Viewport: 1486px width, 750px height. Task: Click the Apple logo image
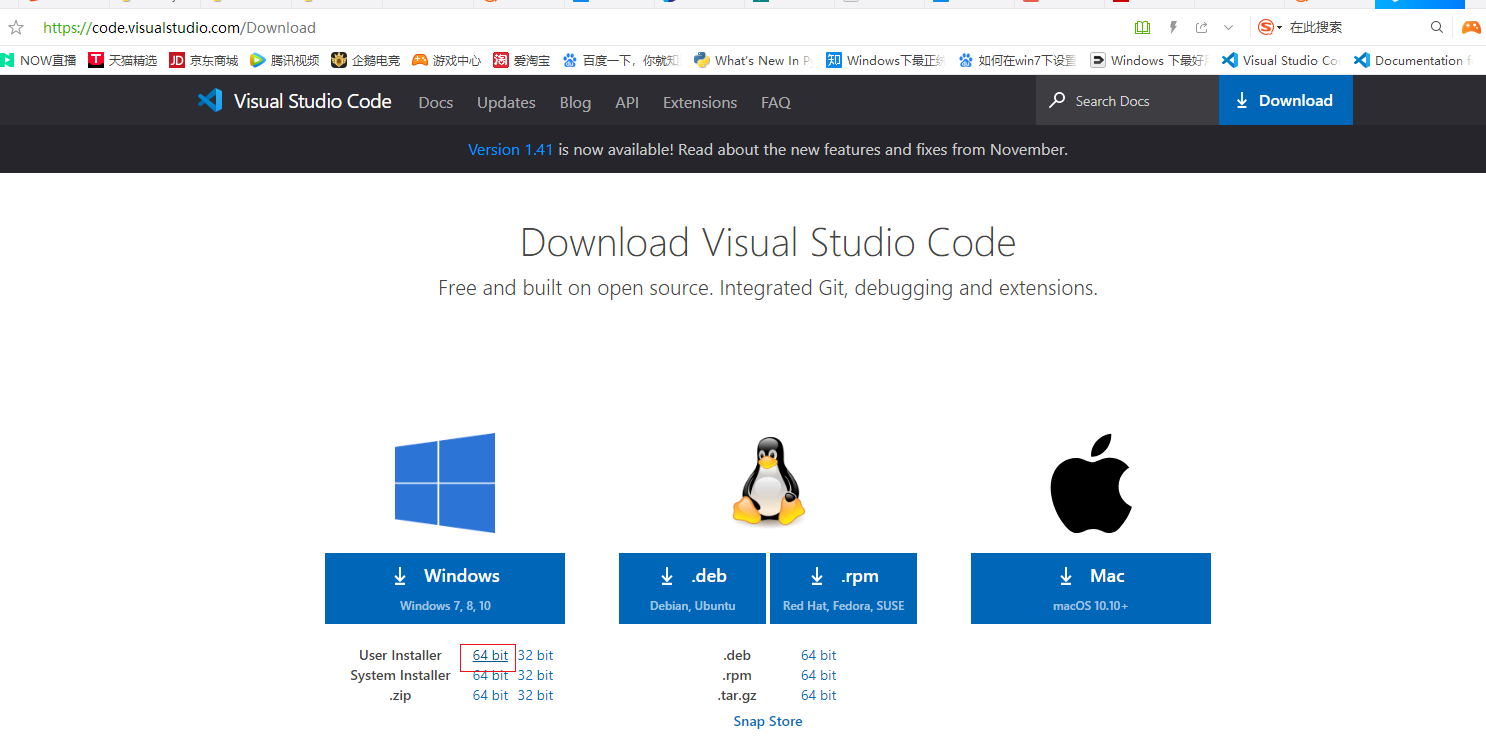[1090, 484]
